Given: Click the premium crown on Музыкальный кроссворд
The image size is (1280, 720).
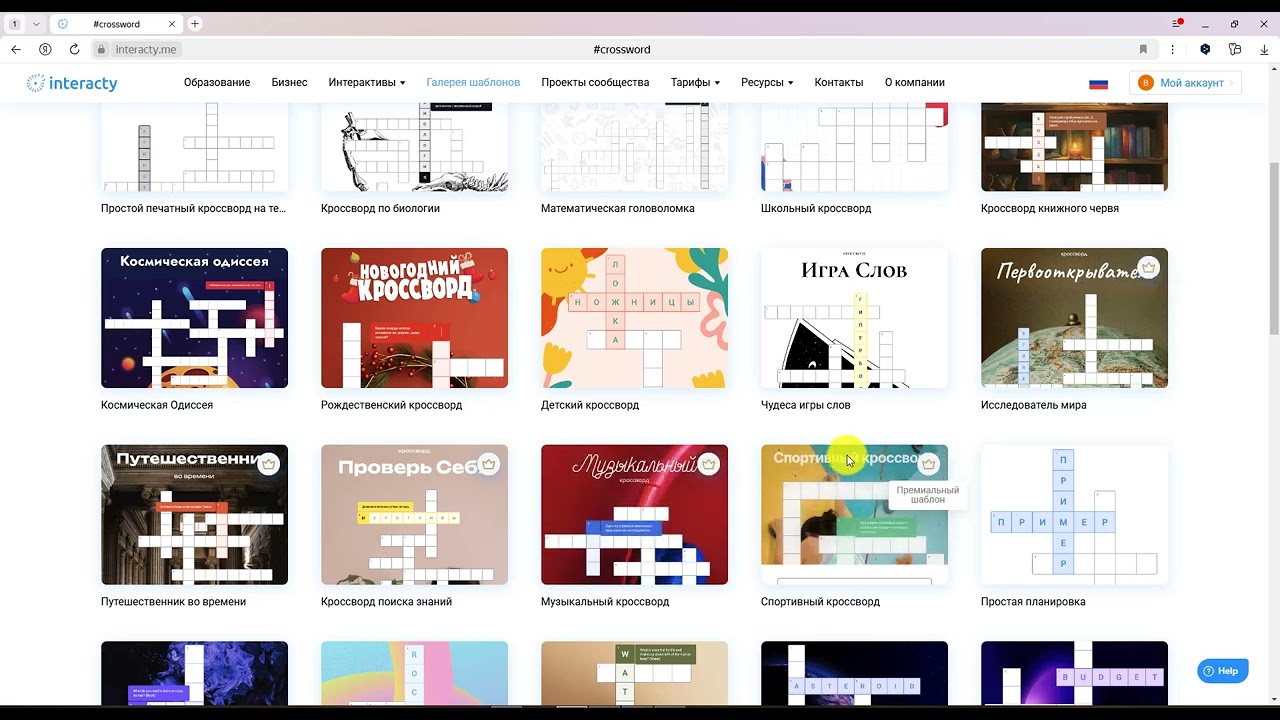Looking at the screenshot, I should [709, 464].
